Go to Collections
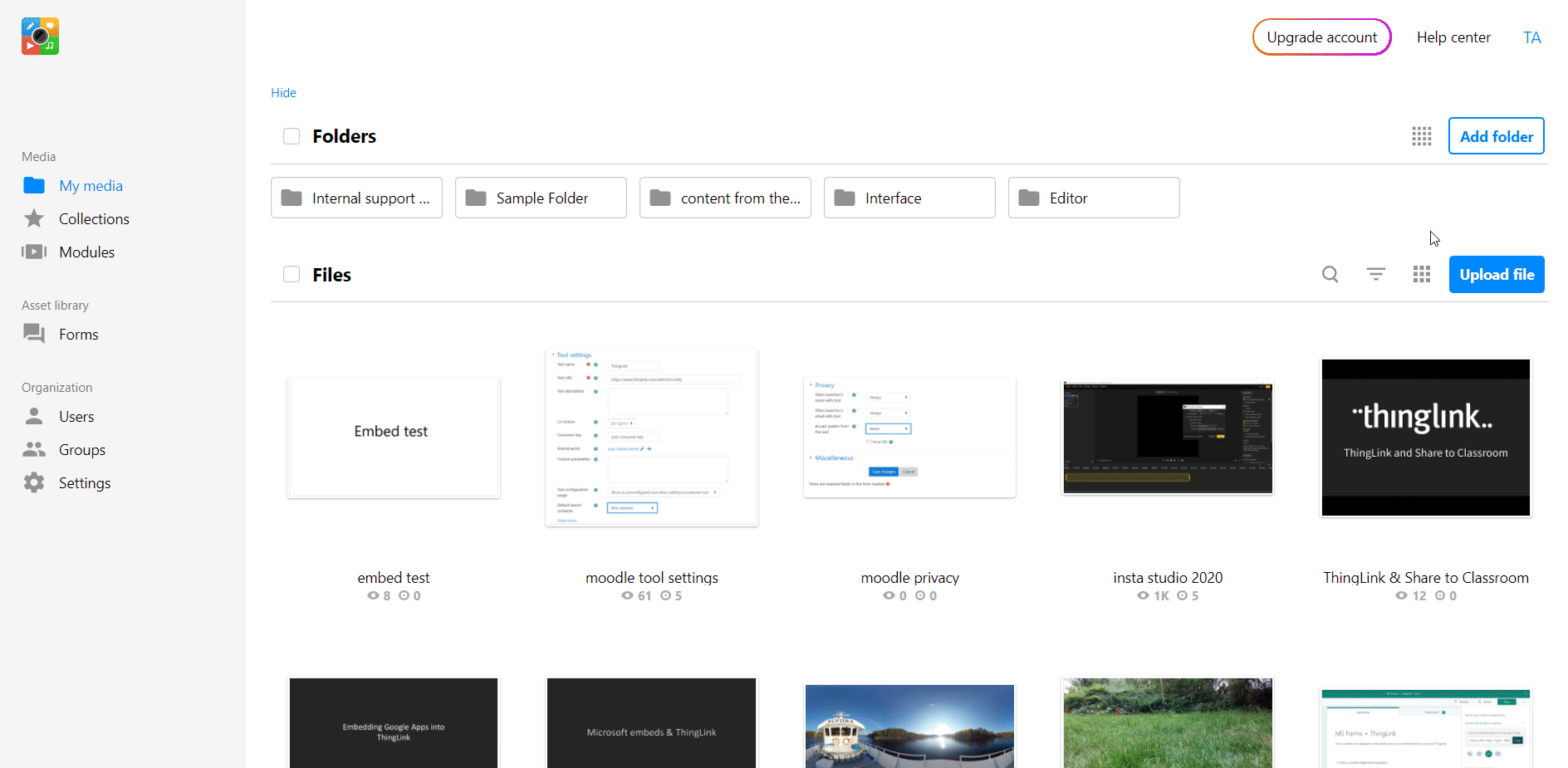The width and height of the screenshot is (1568, 768). click(94, 219)
